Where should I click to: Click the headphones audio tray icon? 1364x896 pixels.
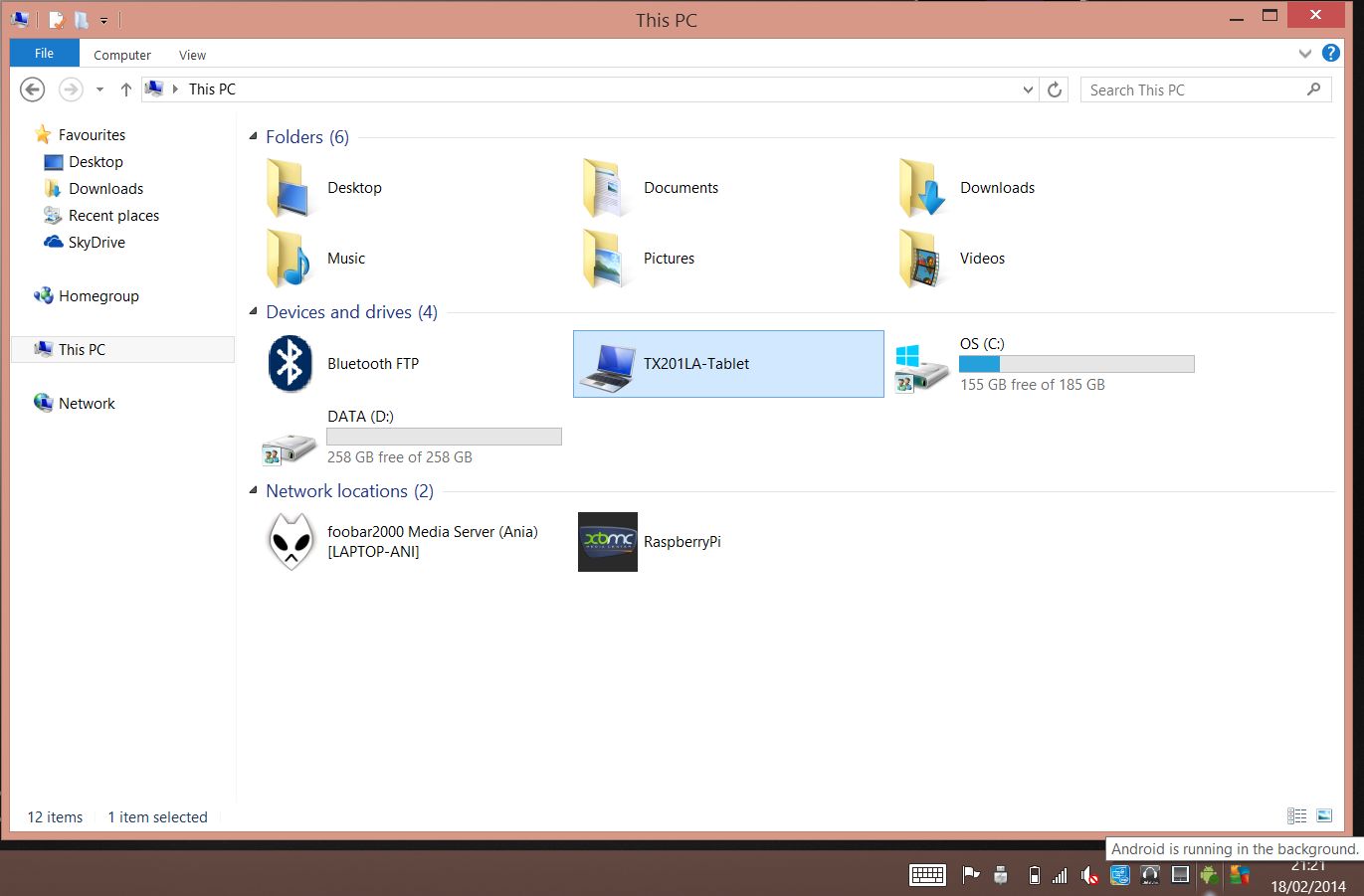[1150, 875]
